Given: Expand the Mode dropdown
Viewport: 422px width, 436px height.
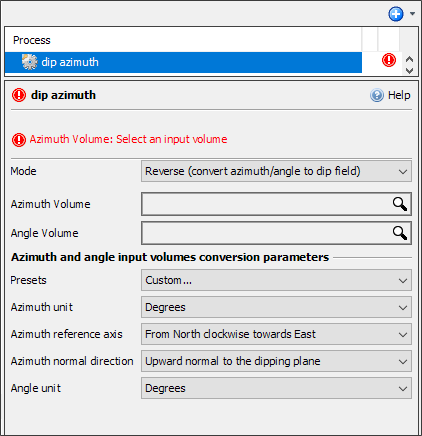Looking at the screenshot, I should point(276,171).
